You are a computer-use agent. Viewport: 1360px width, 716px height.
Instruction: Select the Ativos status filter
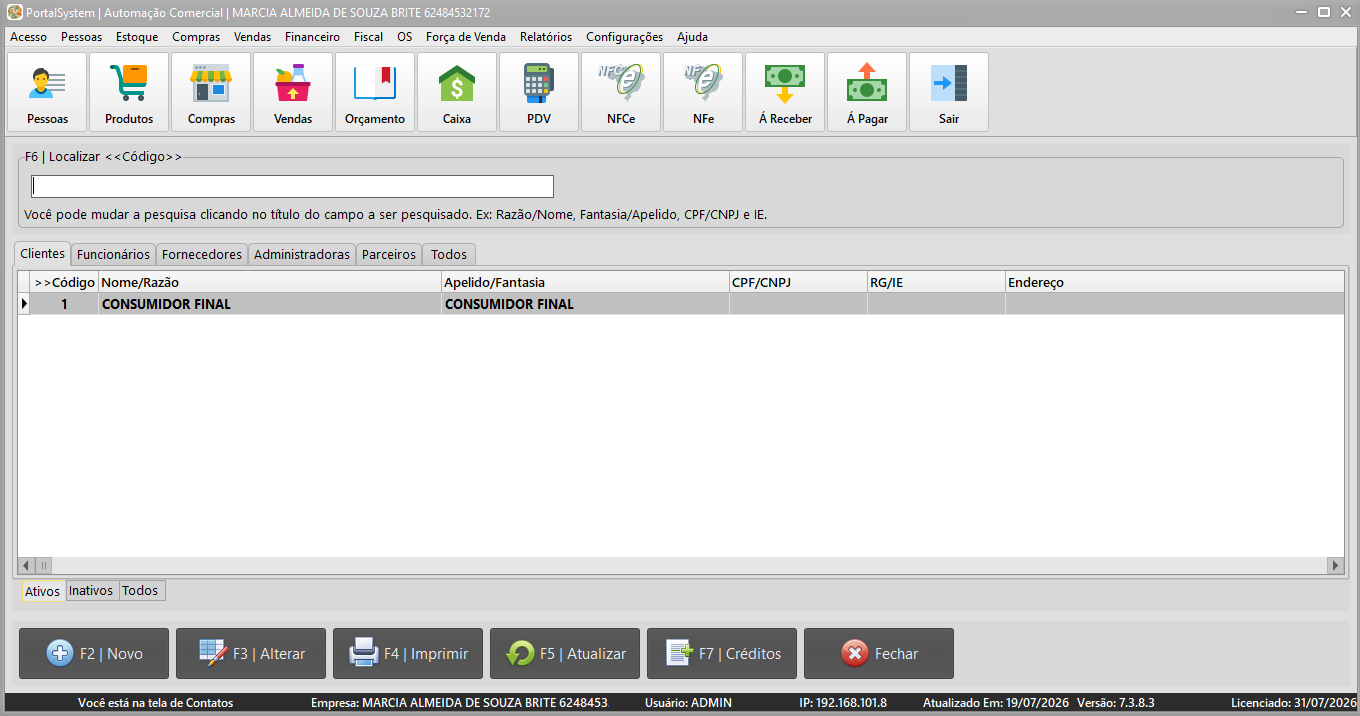pos(43,591)
